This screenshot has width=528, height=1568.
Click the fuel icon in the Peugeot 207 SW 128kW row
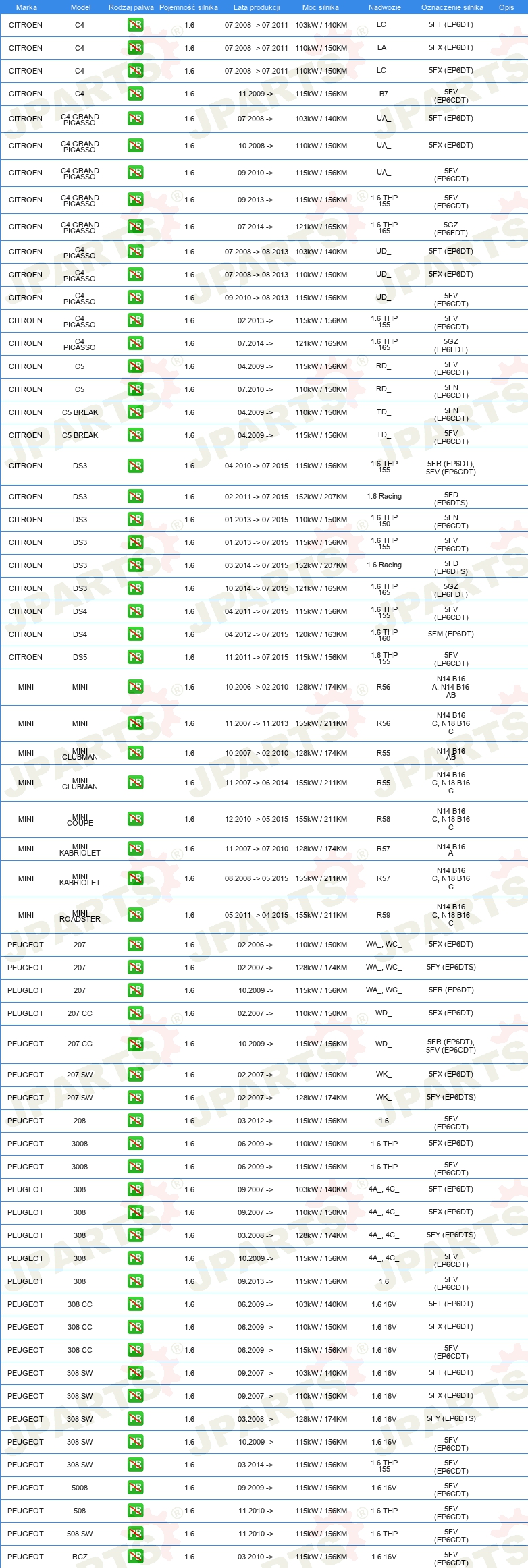(135, 1098)
